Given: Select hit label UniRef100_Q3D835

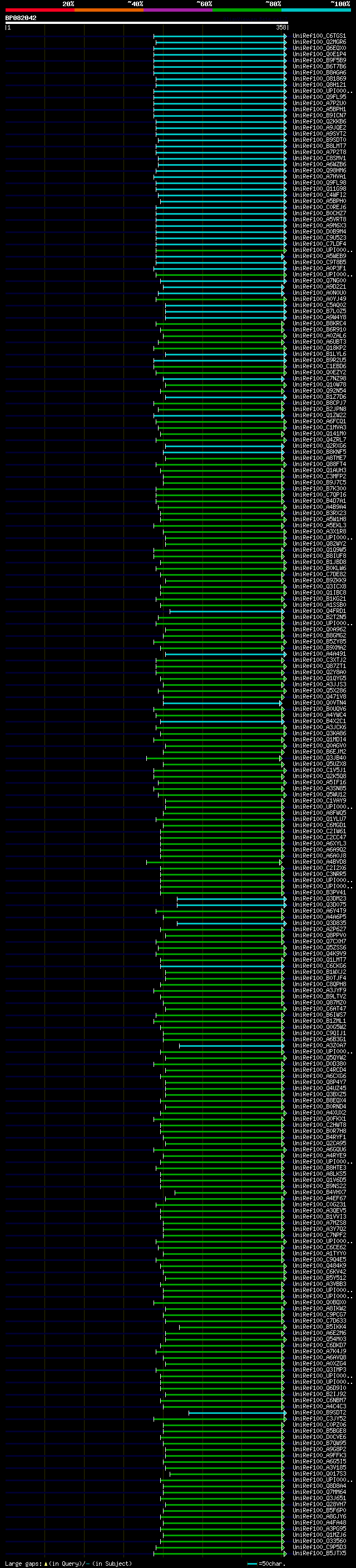Looking at the screenshot, I should 319,923.
